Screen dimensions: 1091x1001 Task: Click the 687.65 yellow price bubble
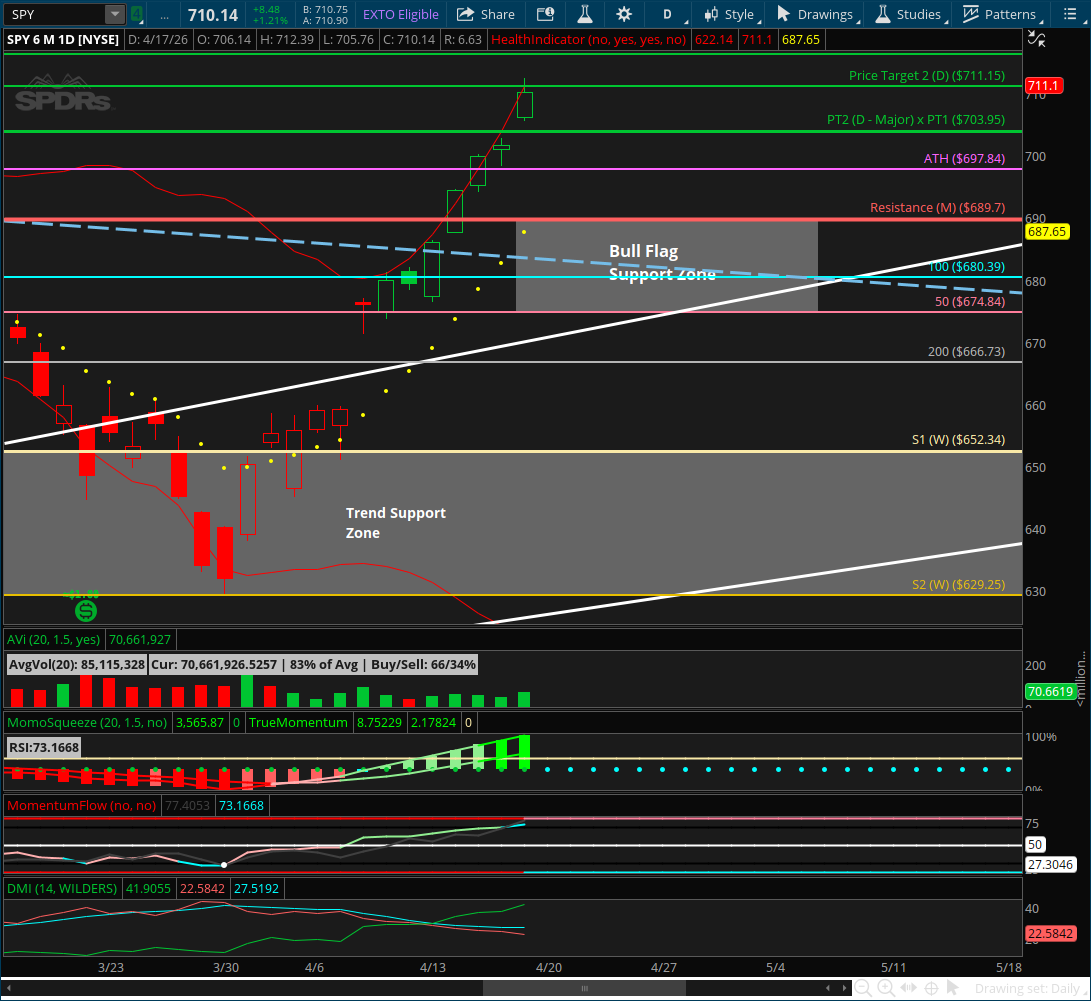(1047, 232)
